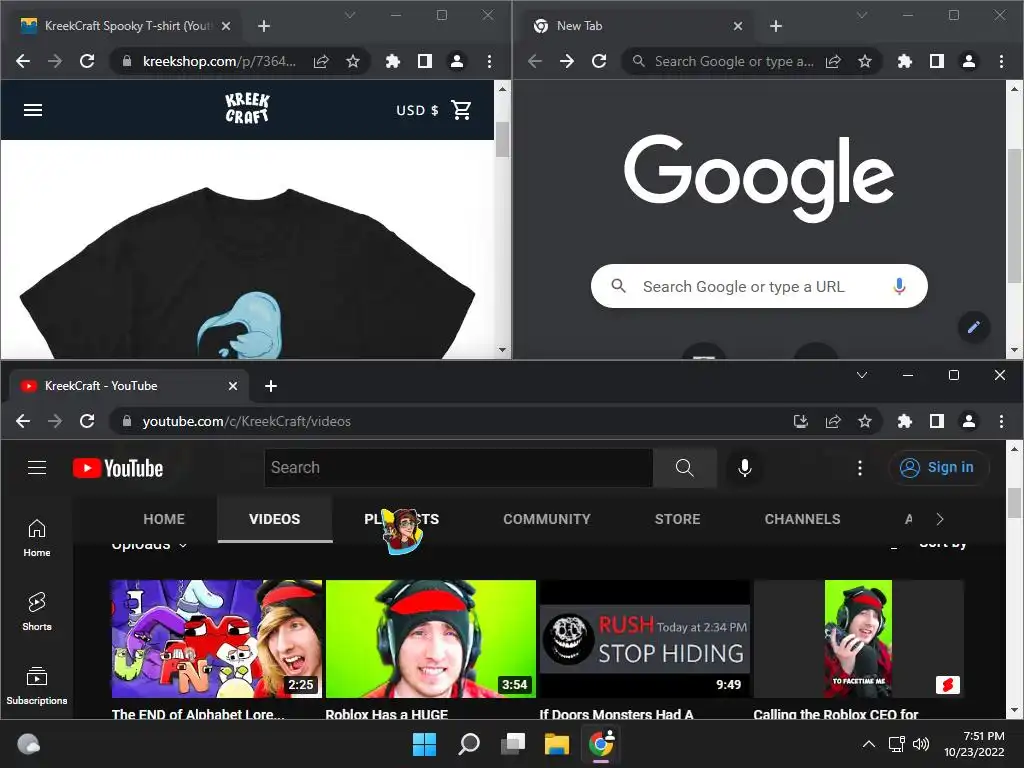Viewport: 1024px width, 768px height.
Task: Toggle side panel in YouTube window
Action: (936, 421)
